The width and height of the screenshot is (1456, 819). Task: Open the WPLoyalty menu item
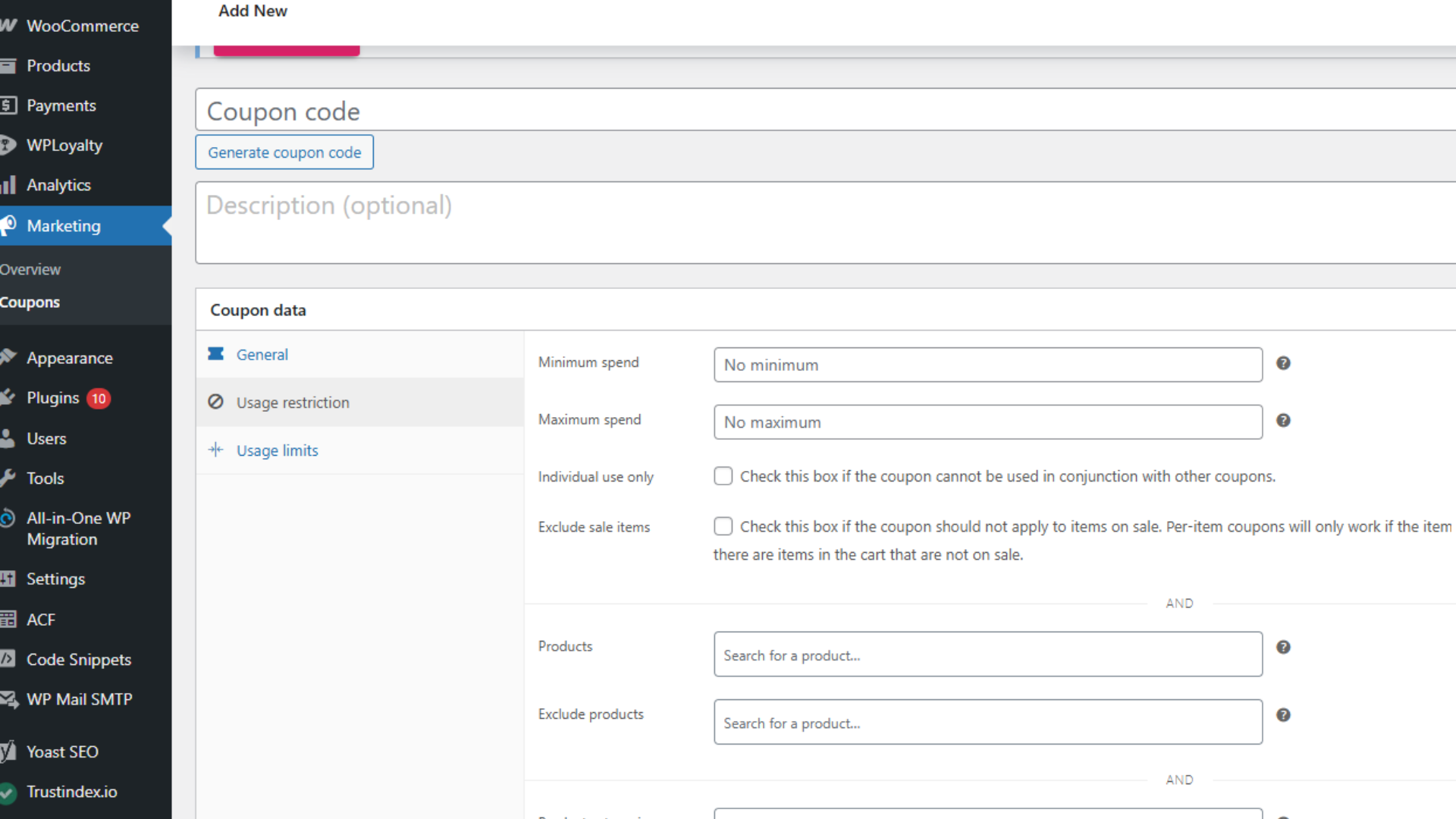click(x=64, y=146)
